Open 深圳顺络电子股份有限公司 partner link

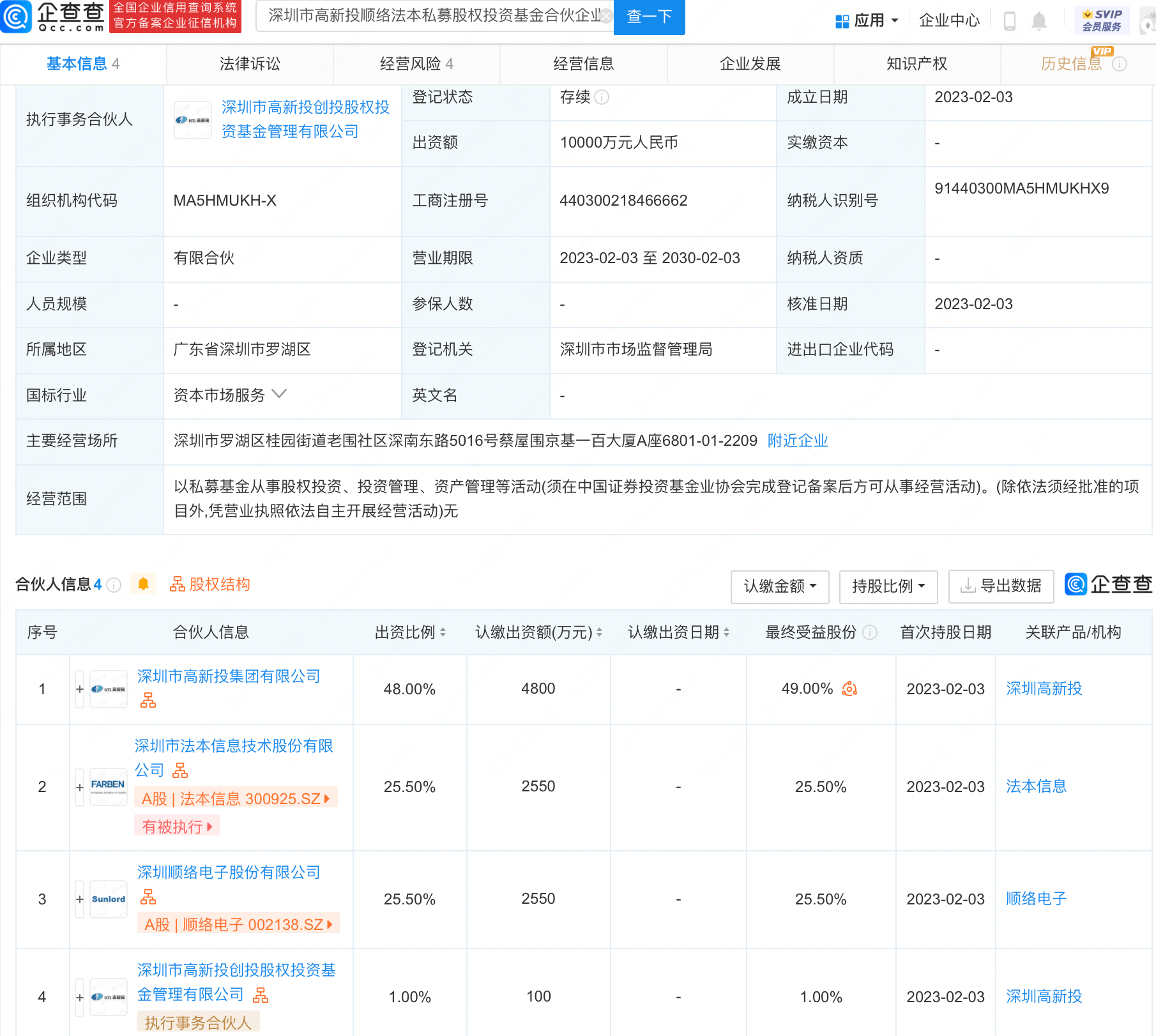pyautogui.click(x=229, y=872)
